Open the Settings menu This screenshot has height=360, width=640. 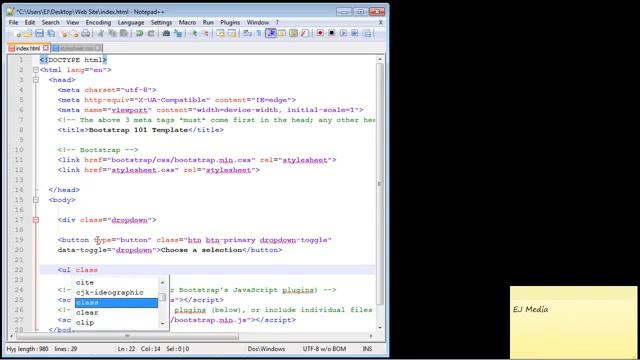[161, 22]
